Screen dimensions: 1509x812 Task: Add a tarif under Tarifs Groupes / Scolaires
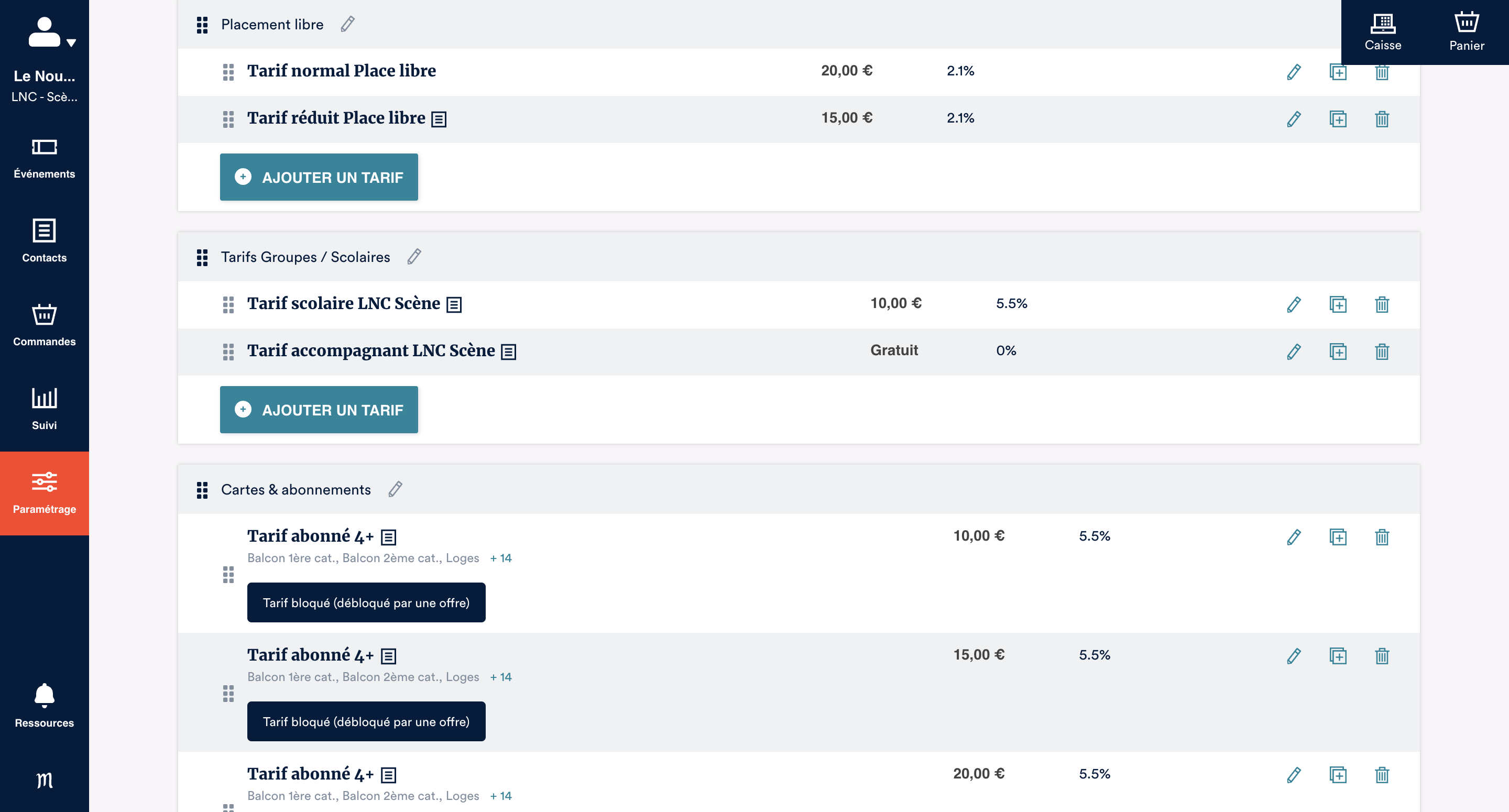[x=319, y=410]
